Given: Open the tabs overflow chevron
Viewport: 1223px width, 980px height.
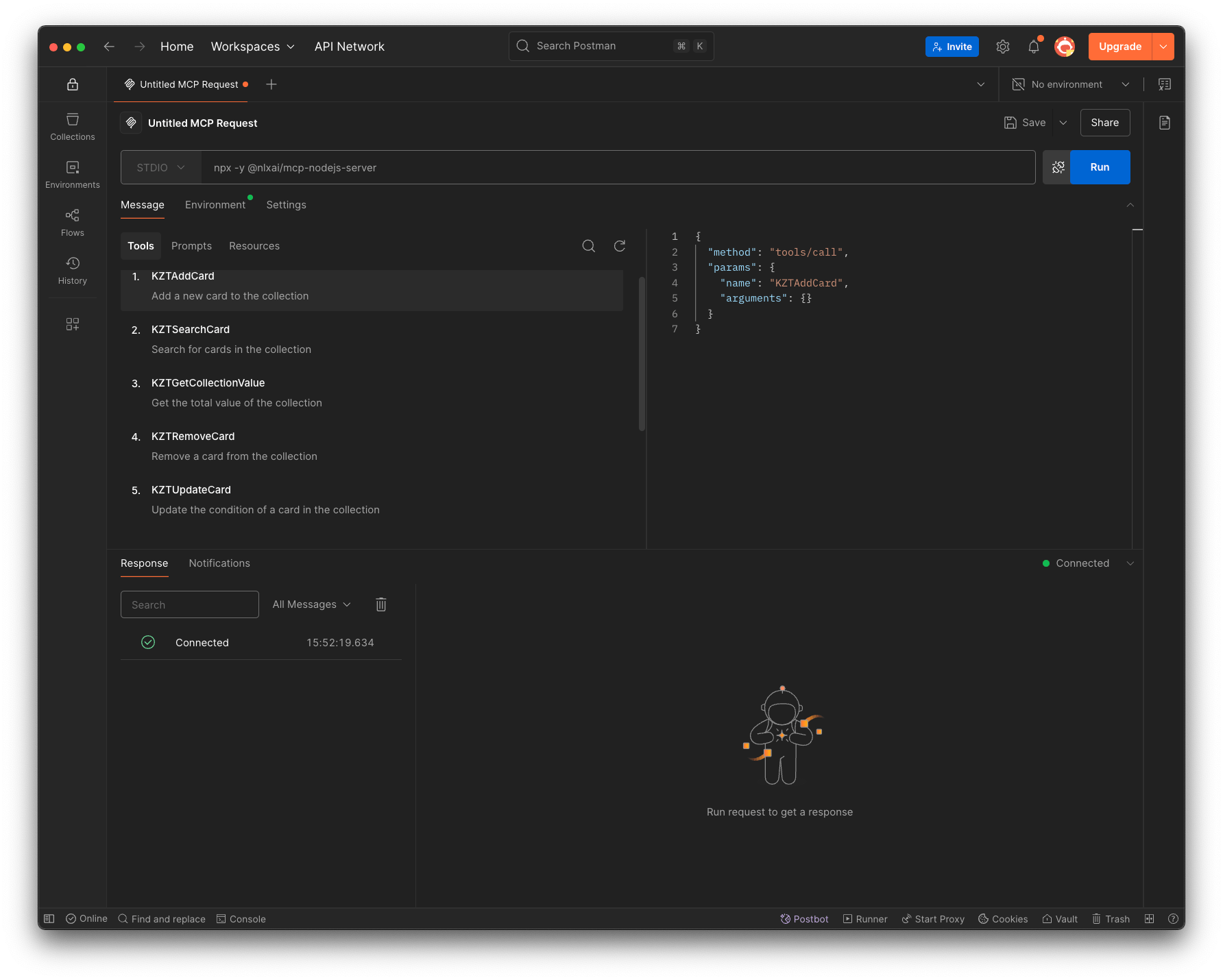Looking at the screenshot, I should pos(981,84).
